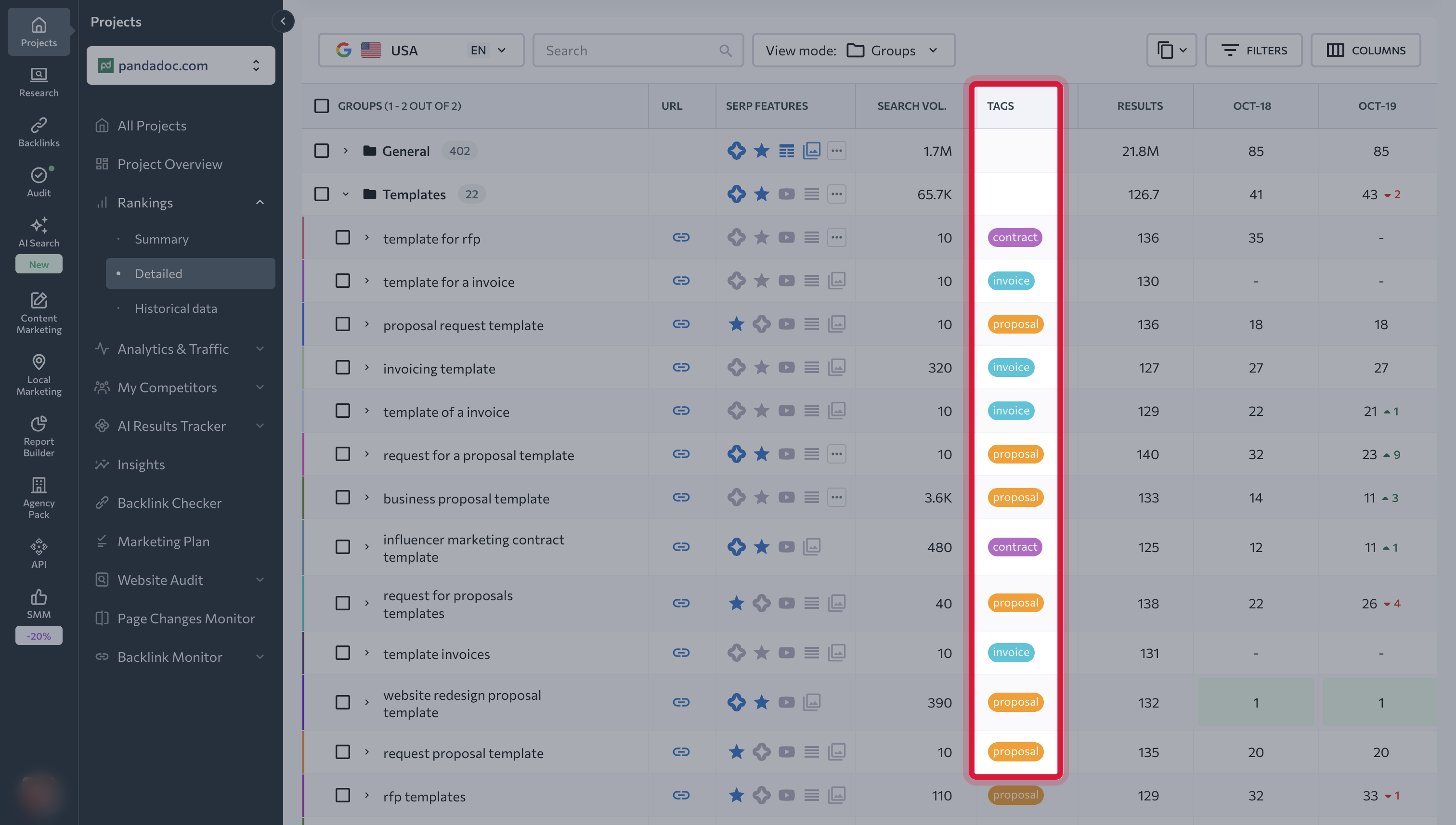This screenshot has width=1456, height=825.
Task: Expand the Analytics & Traffic section
Action: tap(260, 349)
